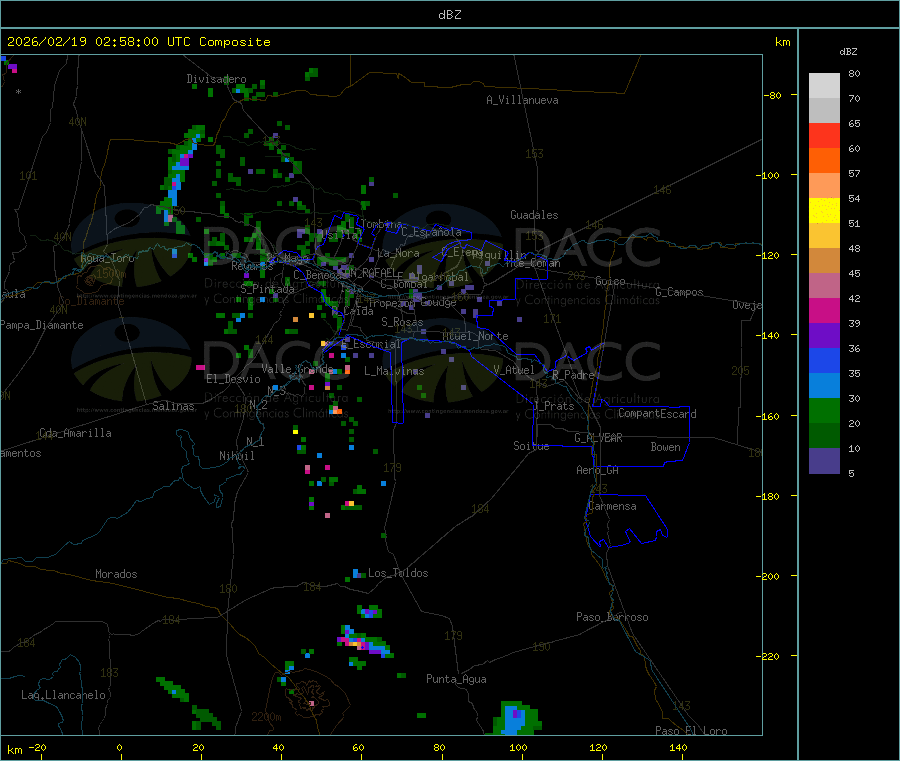Click the Paso_El_Loro label
900x761 pixels.
691,731
